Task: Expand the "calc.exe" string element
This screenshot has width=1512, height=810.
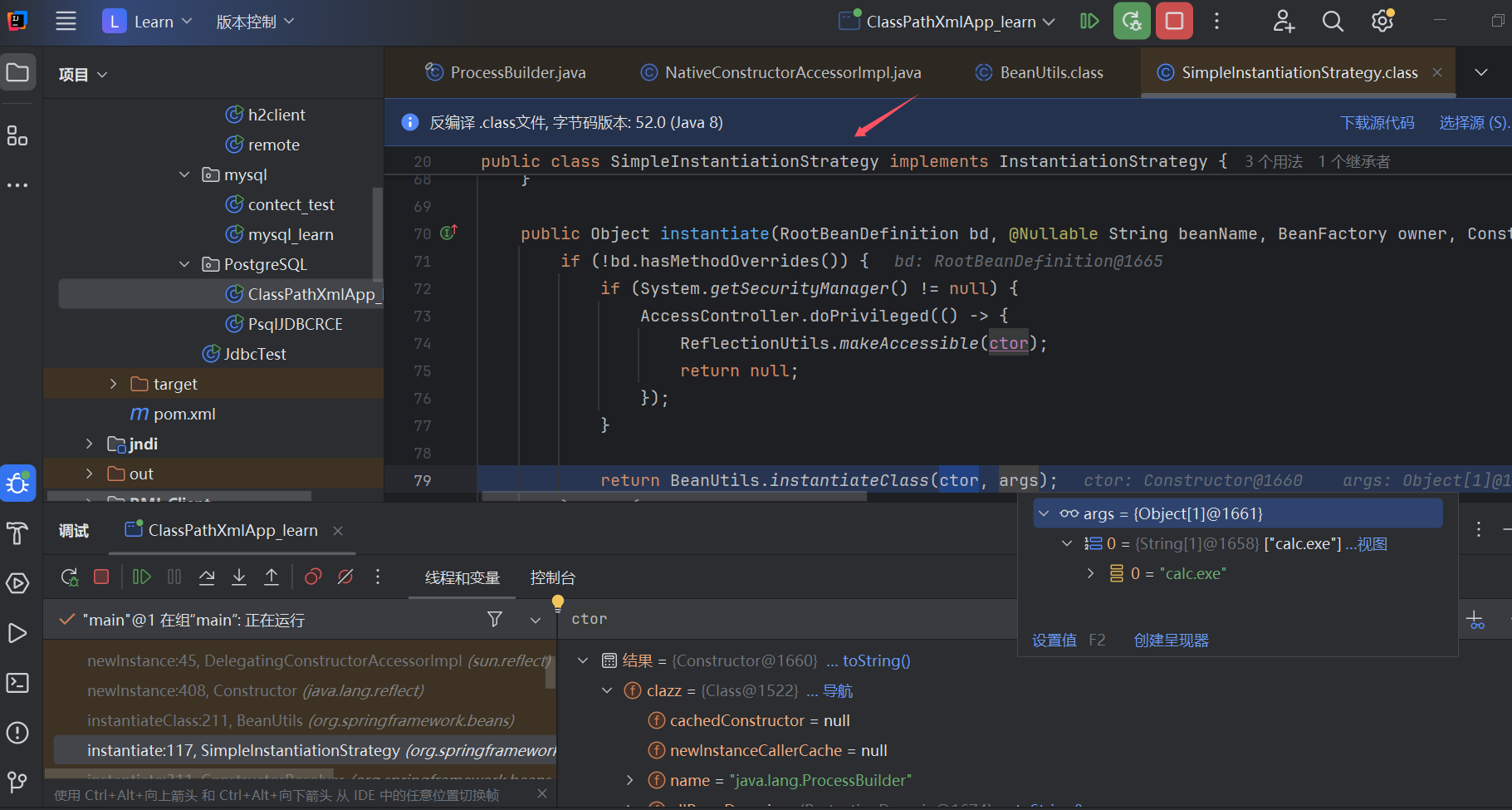Action: (1090, 573)
